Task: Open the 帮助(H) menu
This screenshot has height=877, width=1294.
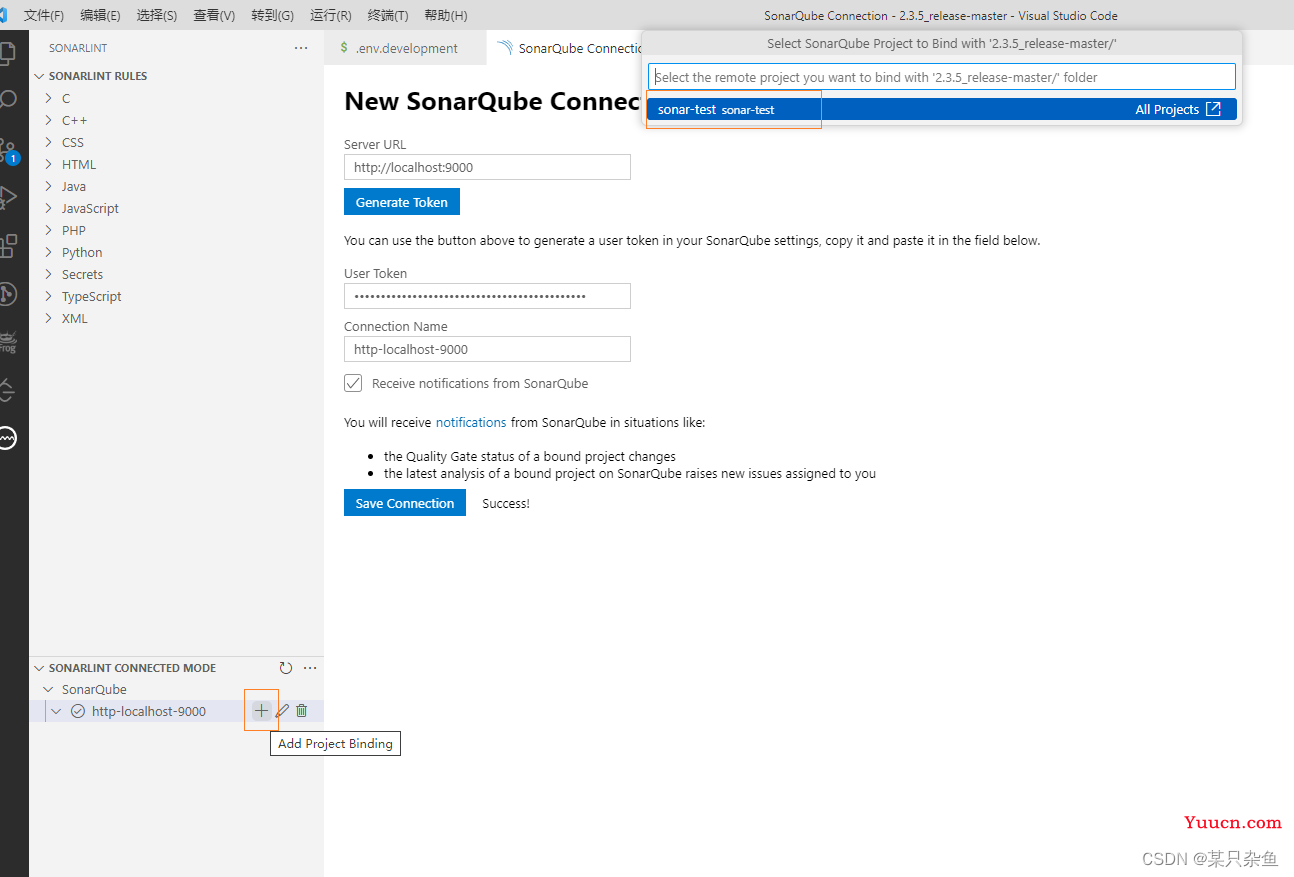Action: [445, 16]
